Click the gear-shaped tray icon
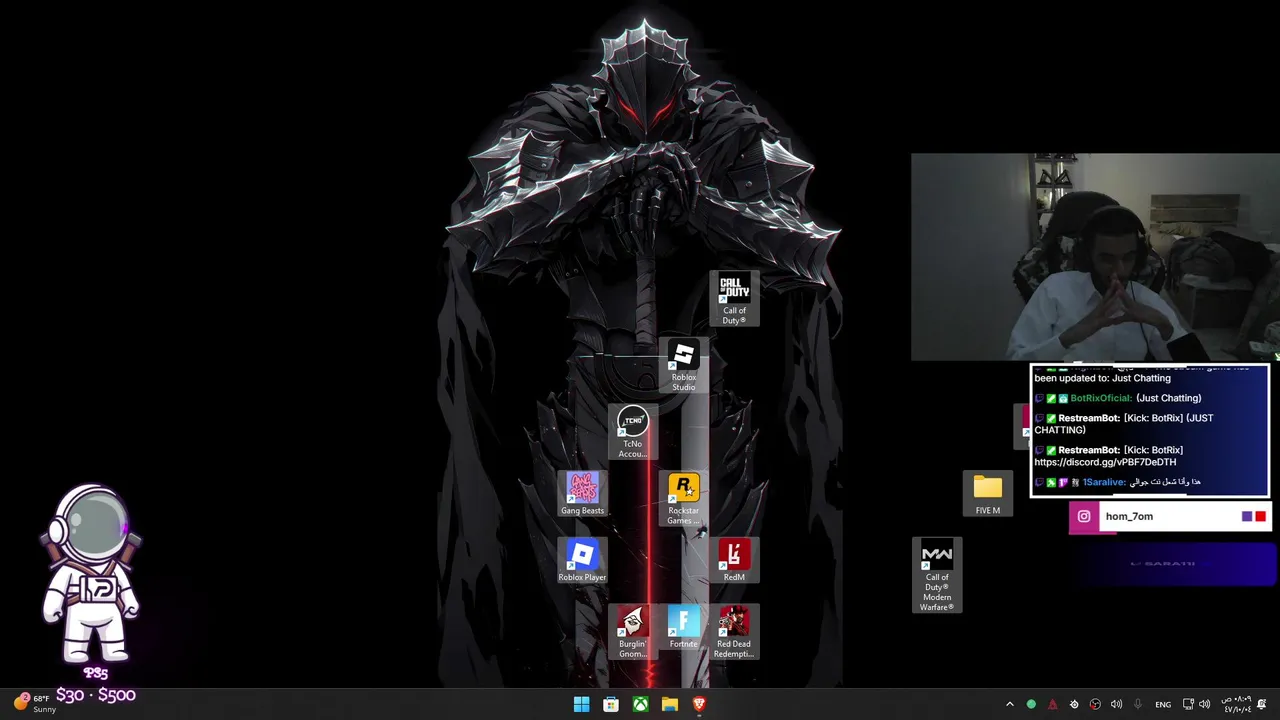 click(x=1074, y=704)
